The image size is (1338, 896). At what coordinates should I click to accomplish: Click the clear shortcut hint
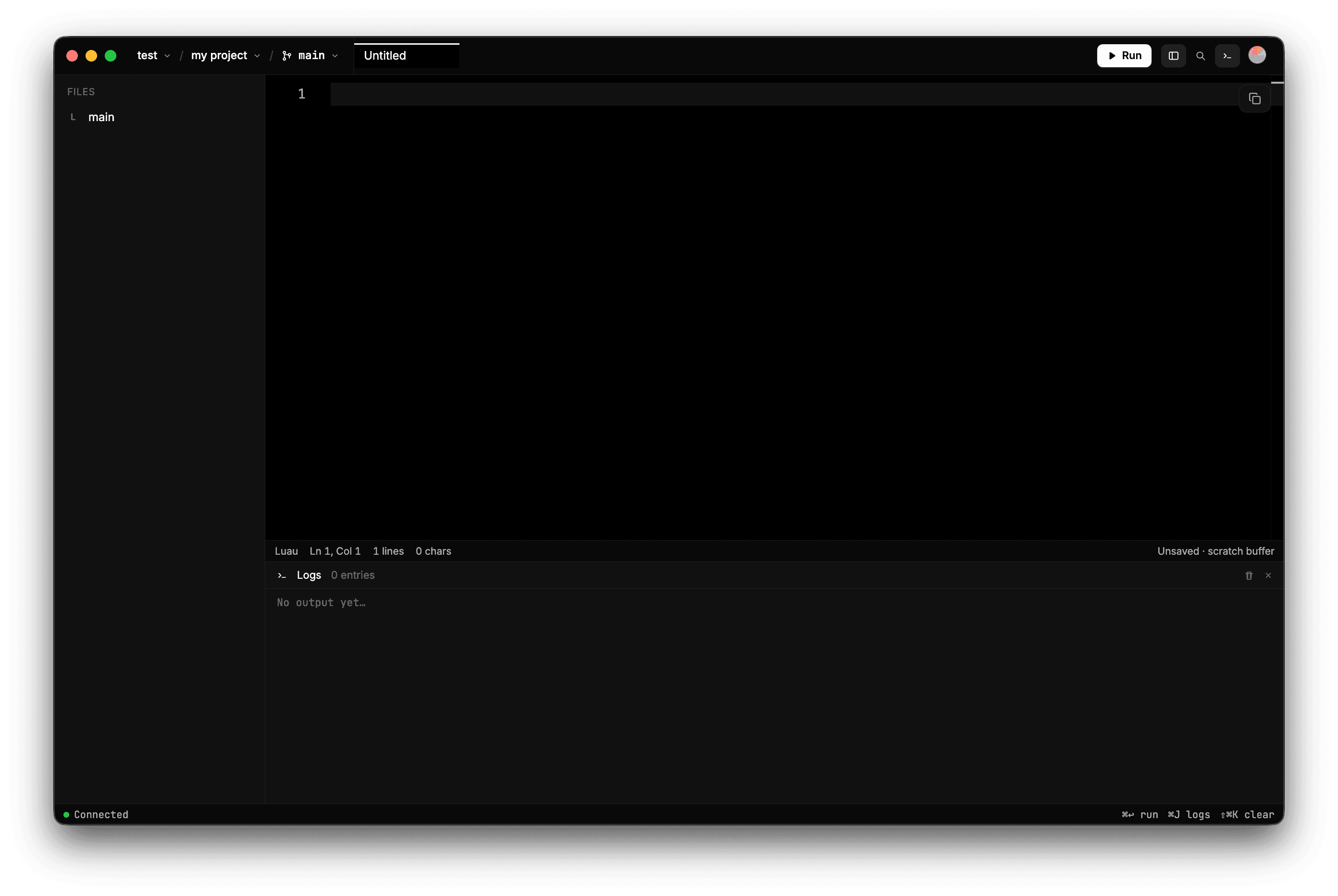point(1247,814)
